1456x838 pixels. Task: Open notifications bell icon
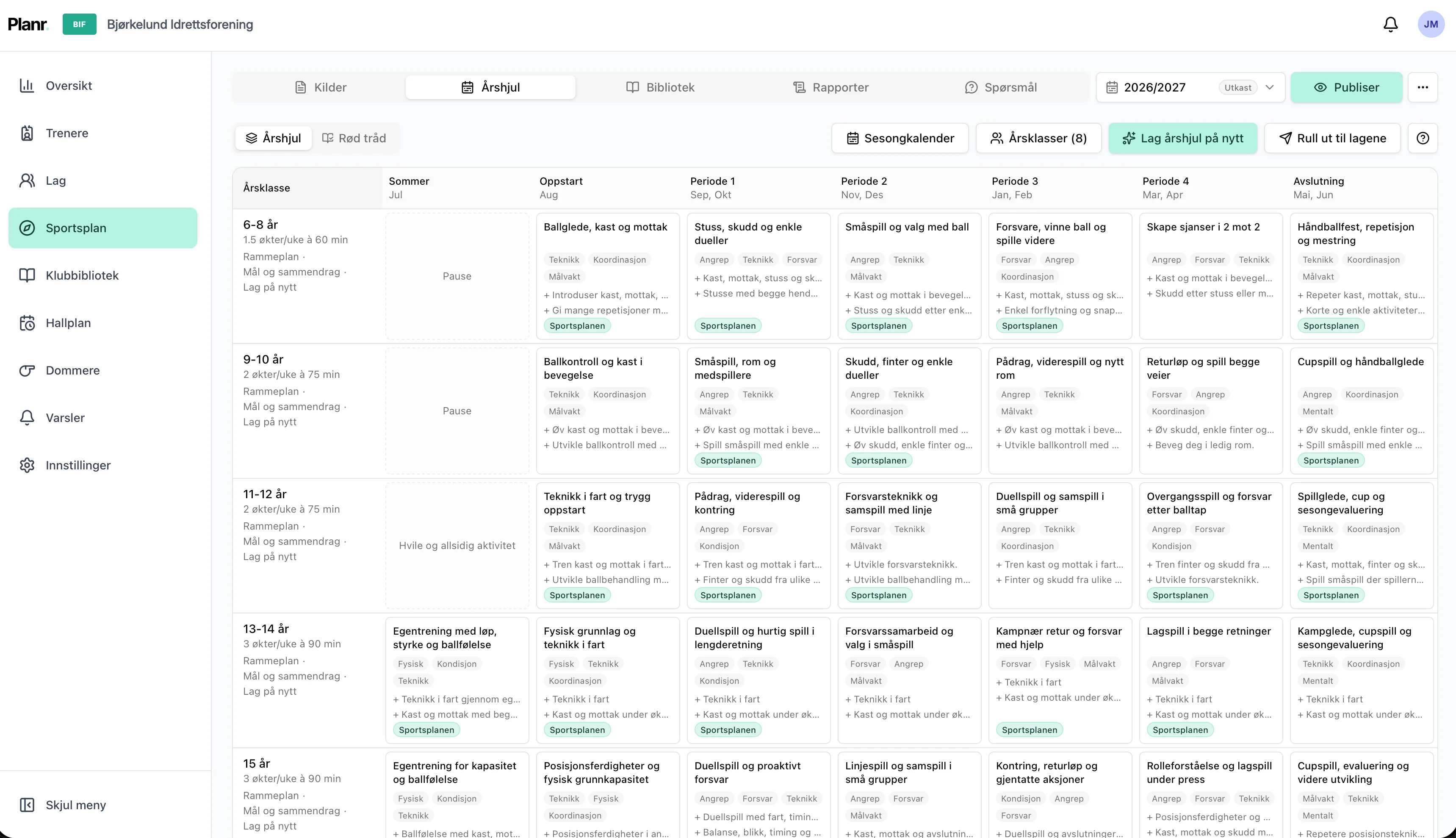pyautogui.click(x=1390, y=24)
